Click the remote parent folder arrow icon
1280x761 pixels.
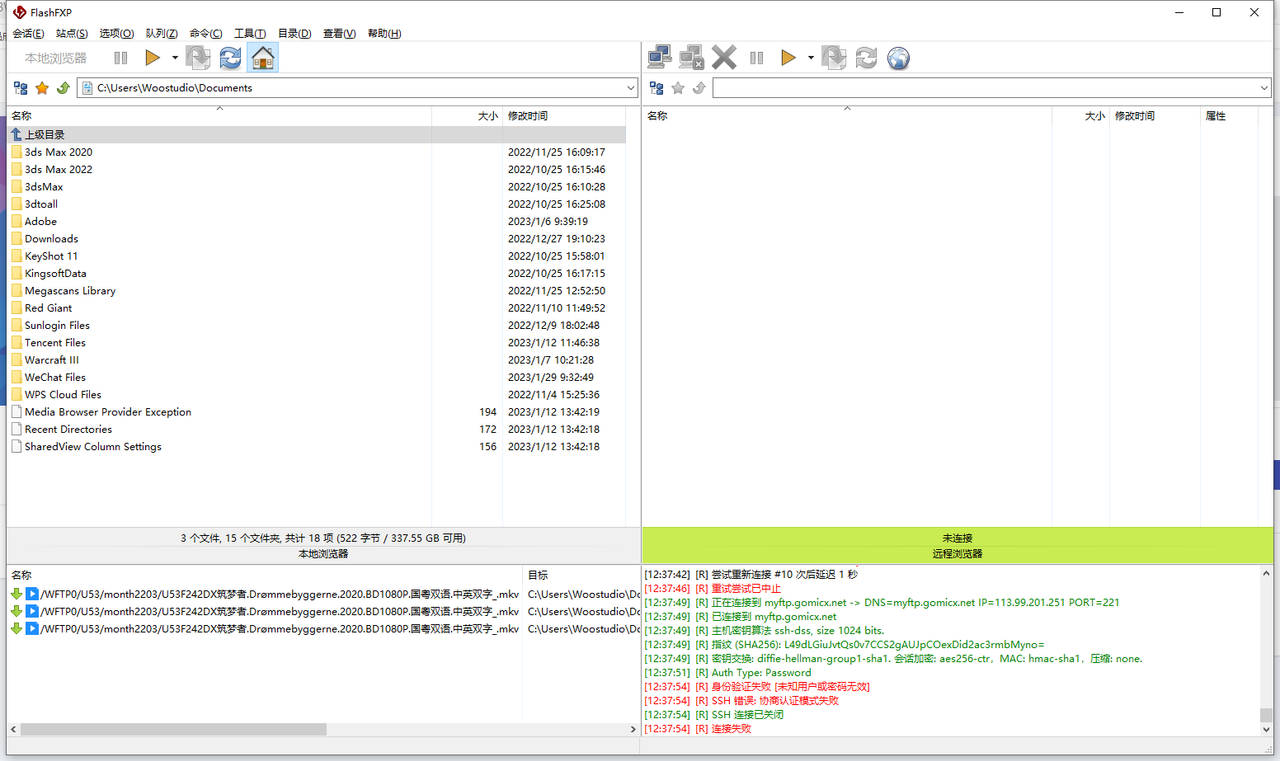point(699,88)
